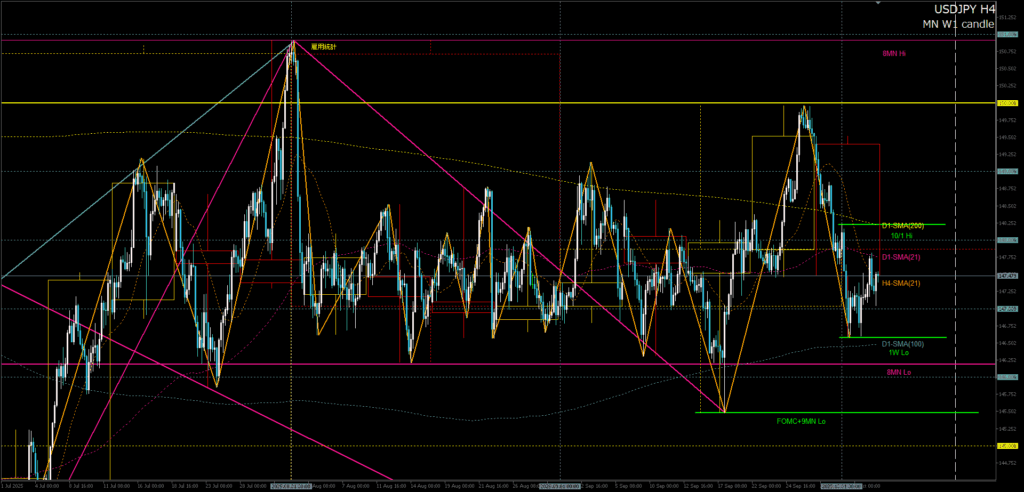Select the 8MN Hi text label
This screenshot has width=1024, height=492.
[894, 53]
